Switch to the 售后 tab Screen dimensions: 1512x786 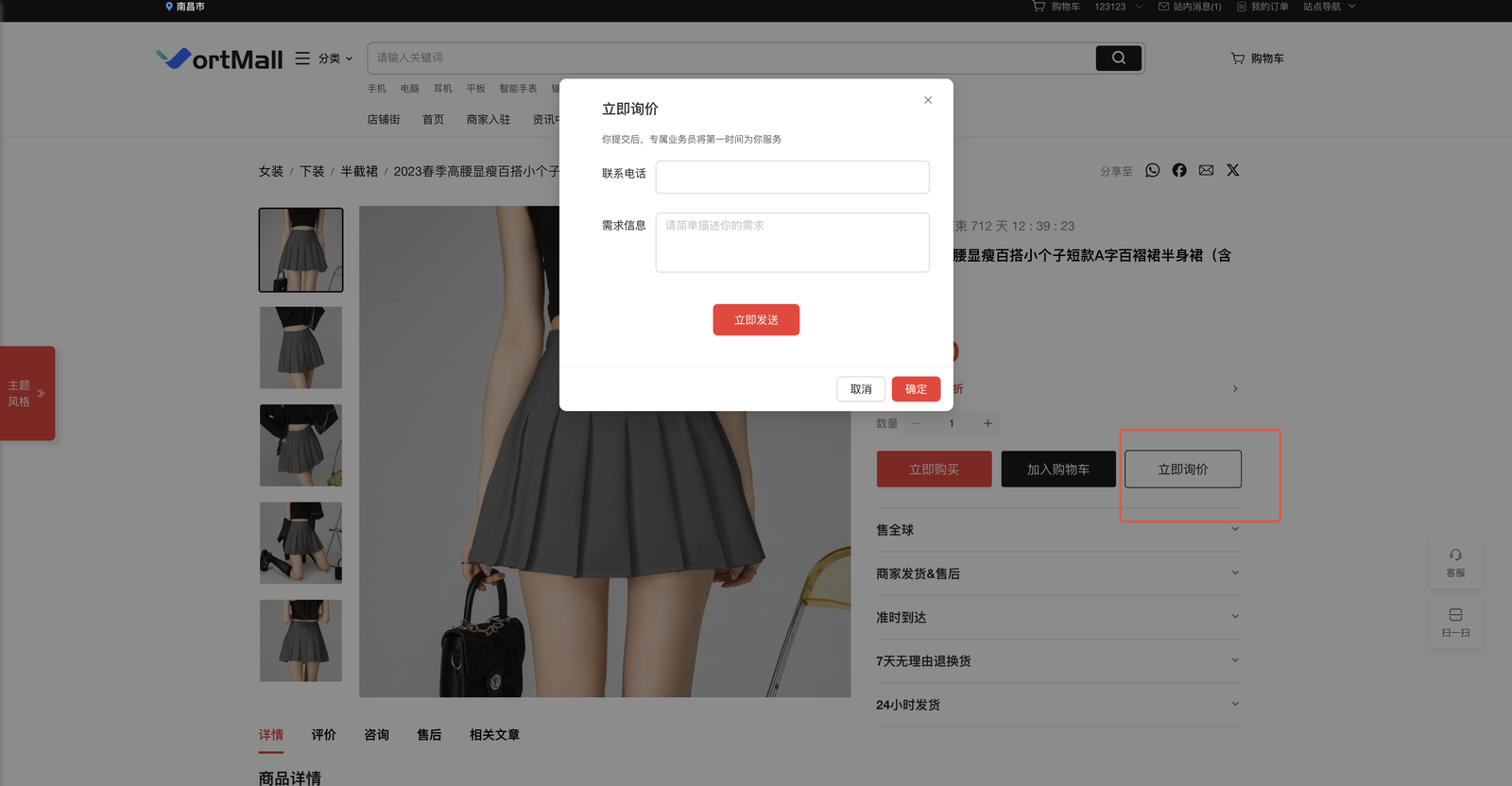tap(429, 735)
